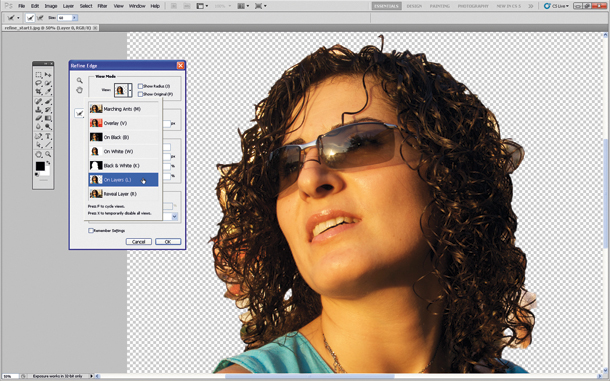Screen dimensions: 610x381
Task: Select the Rectangular Marquee tool
Action: (x=39, y=75)
